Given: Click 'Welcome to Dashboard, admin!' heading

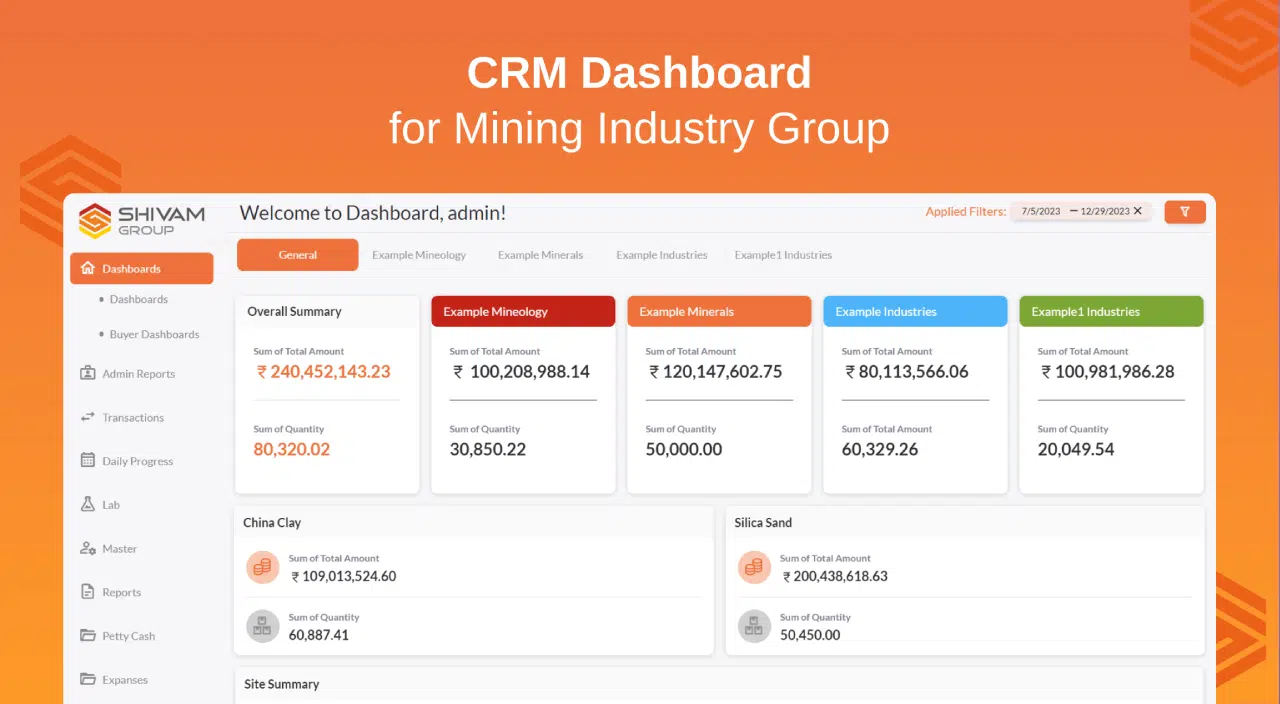Looking at the screenshot, I should coord(373,212).
